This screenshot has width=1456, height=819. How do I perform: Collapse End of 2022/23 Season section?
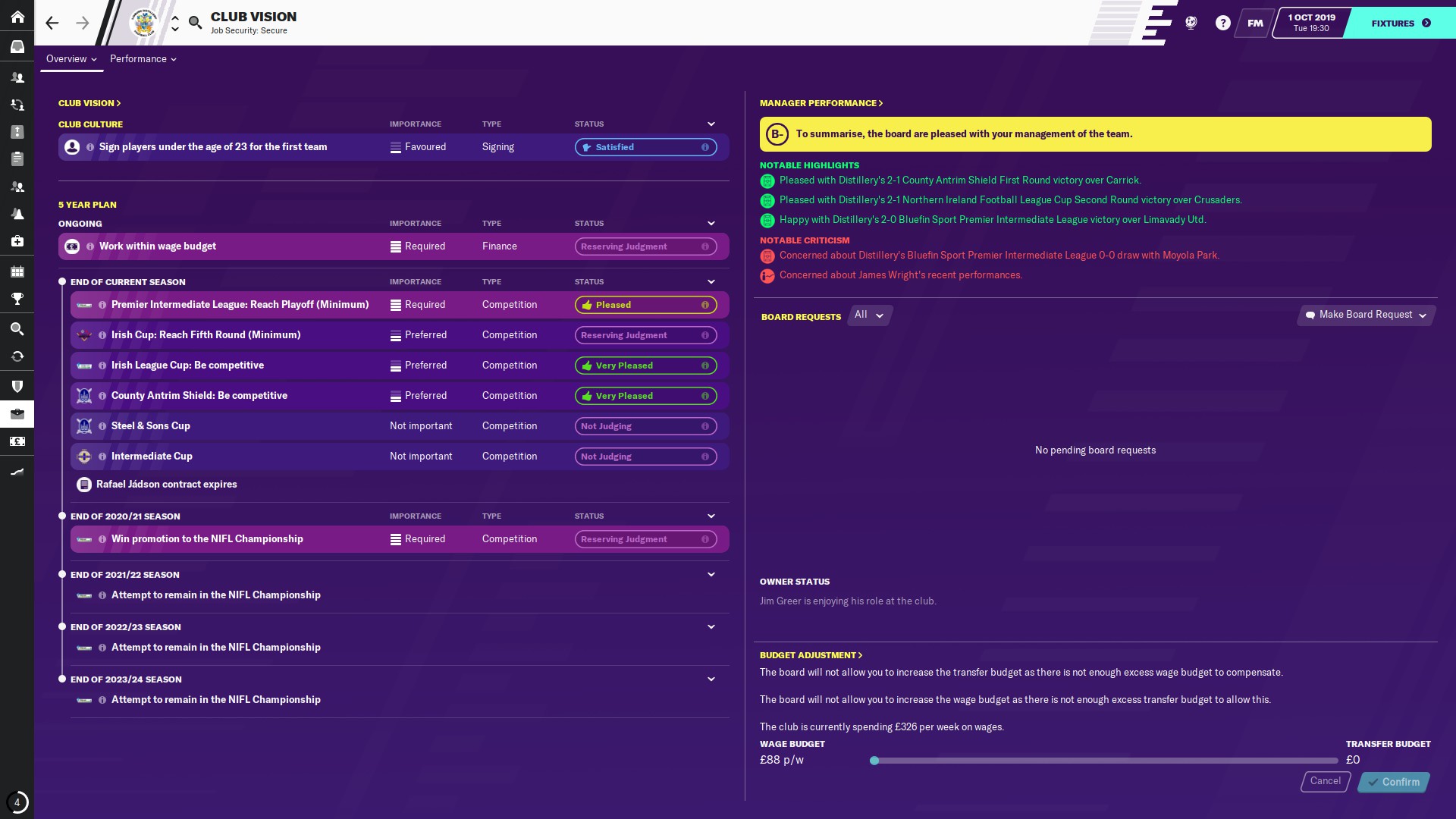(x=711, y=627)
